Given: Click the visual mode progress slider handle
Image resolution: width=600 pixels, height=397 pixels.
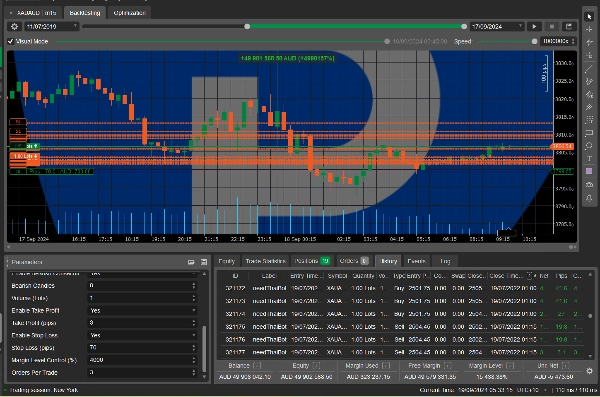Looking at the screenshot, I should [x=387, y=41].
